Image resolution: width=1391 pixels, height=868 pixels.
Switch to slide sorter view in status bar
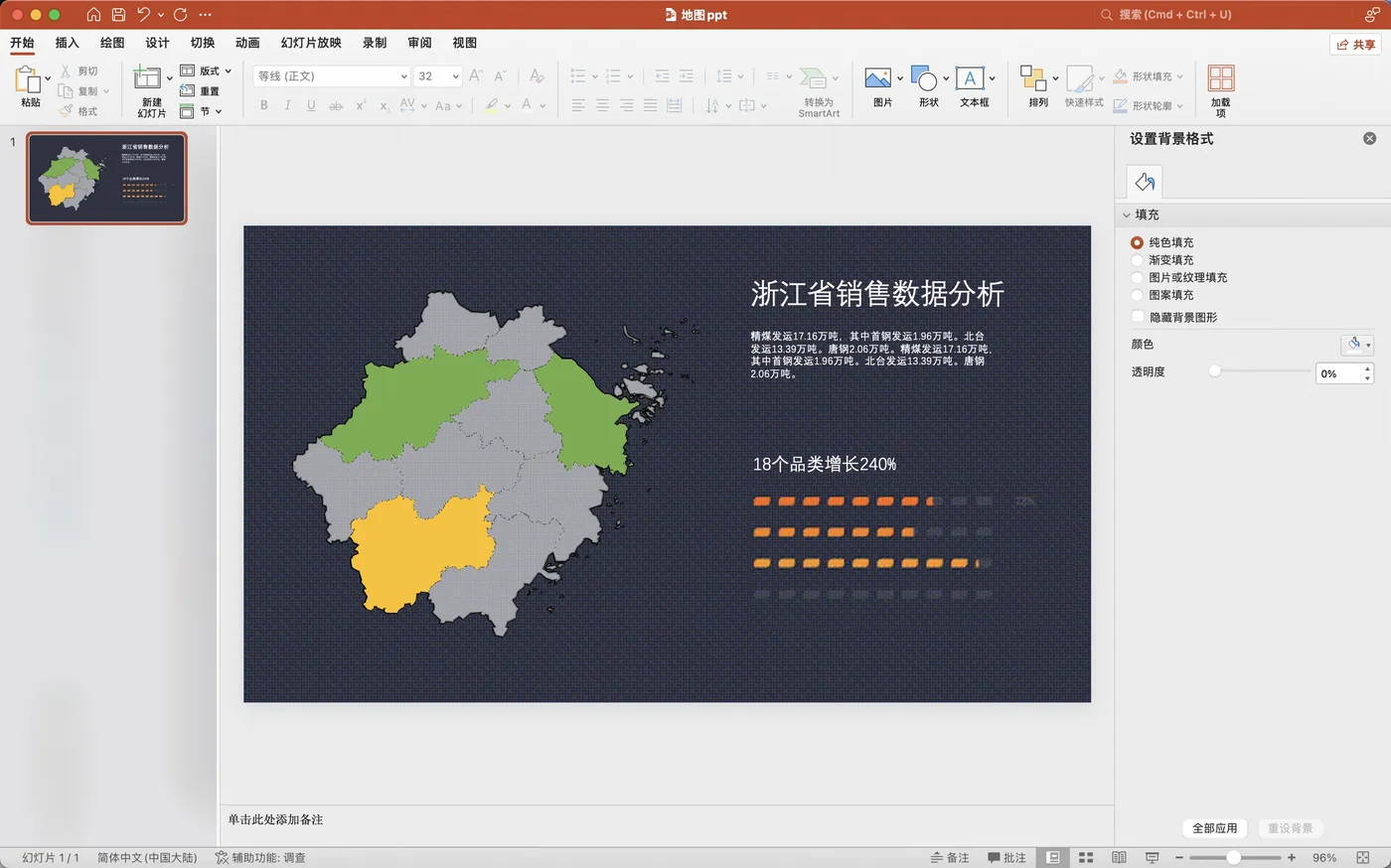(x=1086, y=857)
